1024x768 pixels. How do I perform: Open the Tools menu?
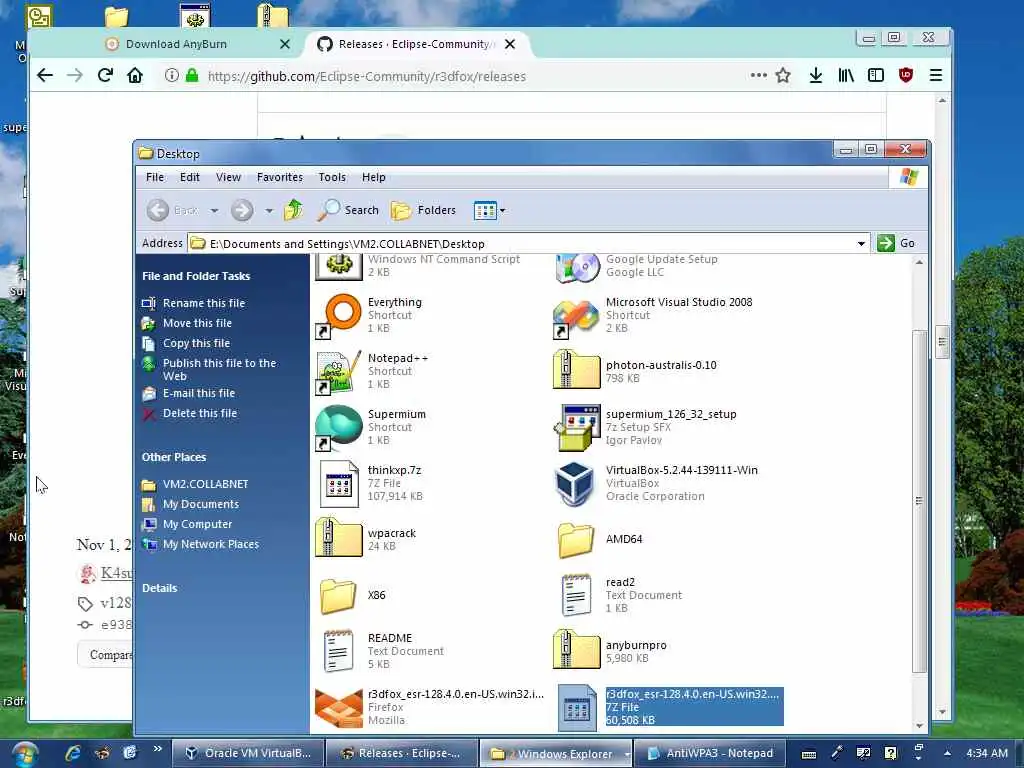coord(332,177)
